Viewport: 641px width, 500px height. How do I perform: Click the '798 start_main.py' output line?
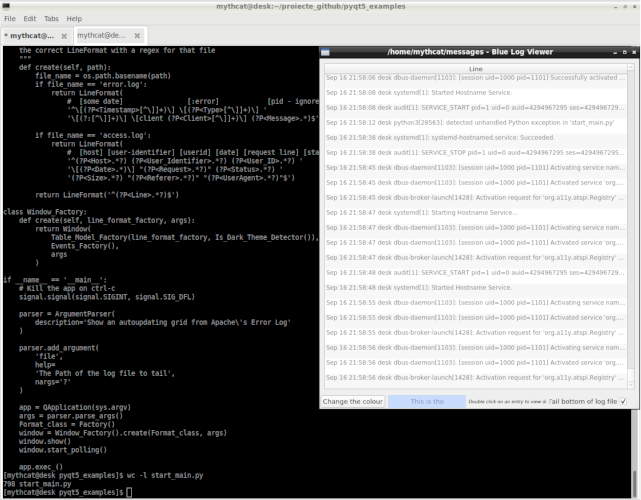coord(37,484)
